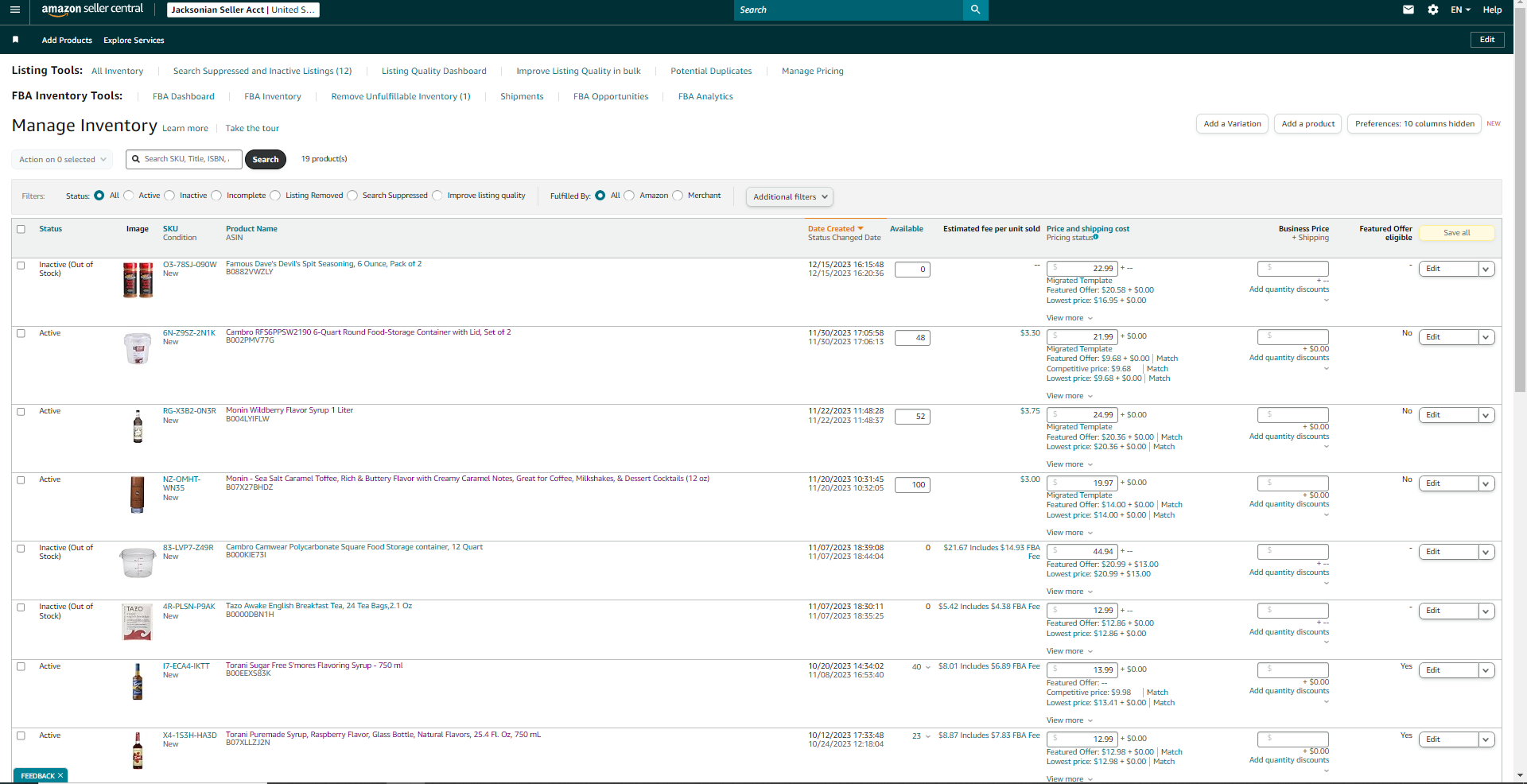Click the black Search button
The width and height of the screenshot is (1527, 784).
click(266, 160)
